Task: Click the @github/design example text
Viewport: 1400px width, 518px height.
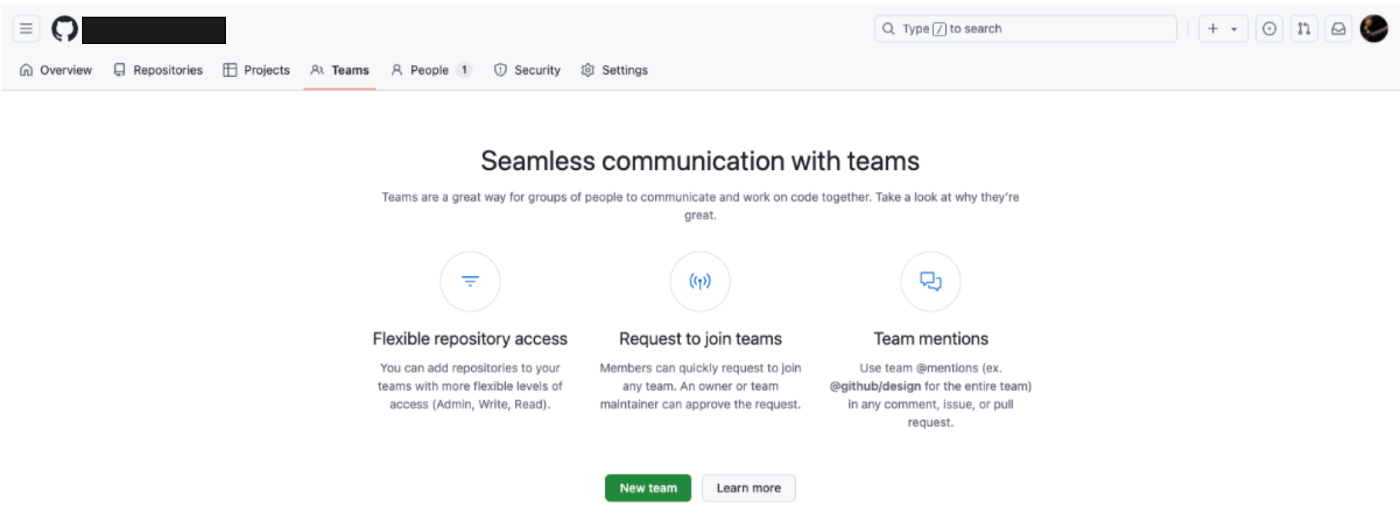Action: pyautogui.click(x=875, y=386)
